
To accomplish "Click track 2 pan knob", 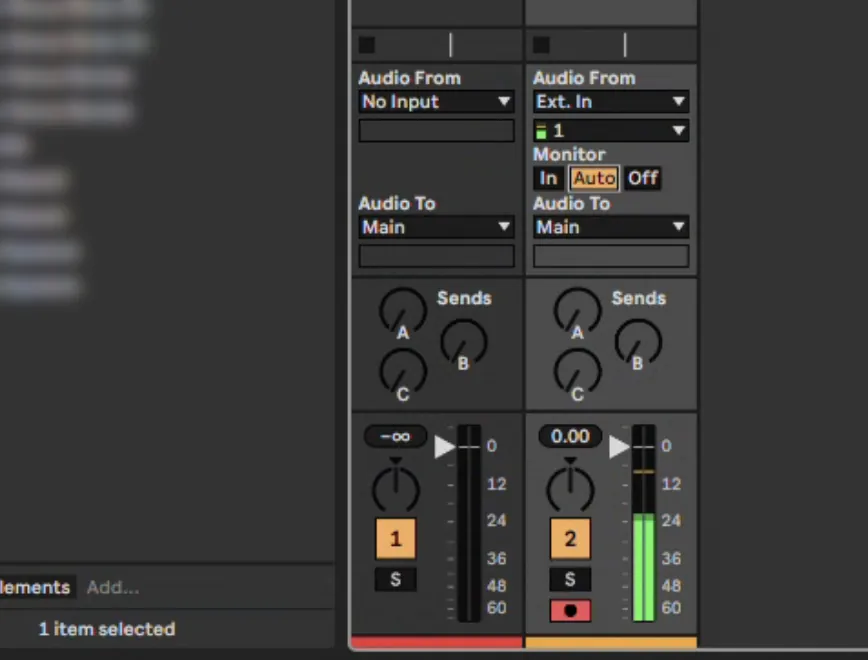I will (x=570, y=488).
